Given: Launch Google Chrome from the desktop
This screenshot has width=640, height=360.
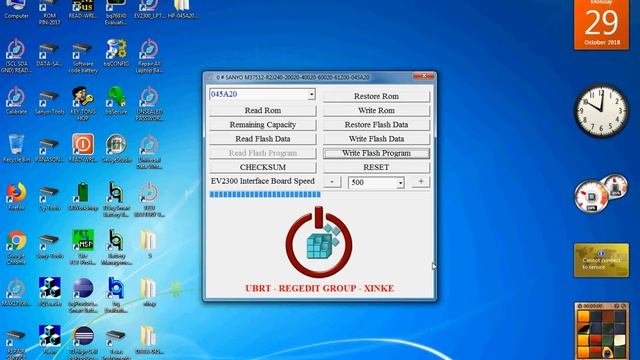Looking at the screenshot, I should click(16, 247).
